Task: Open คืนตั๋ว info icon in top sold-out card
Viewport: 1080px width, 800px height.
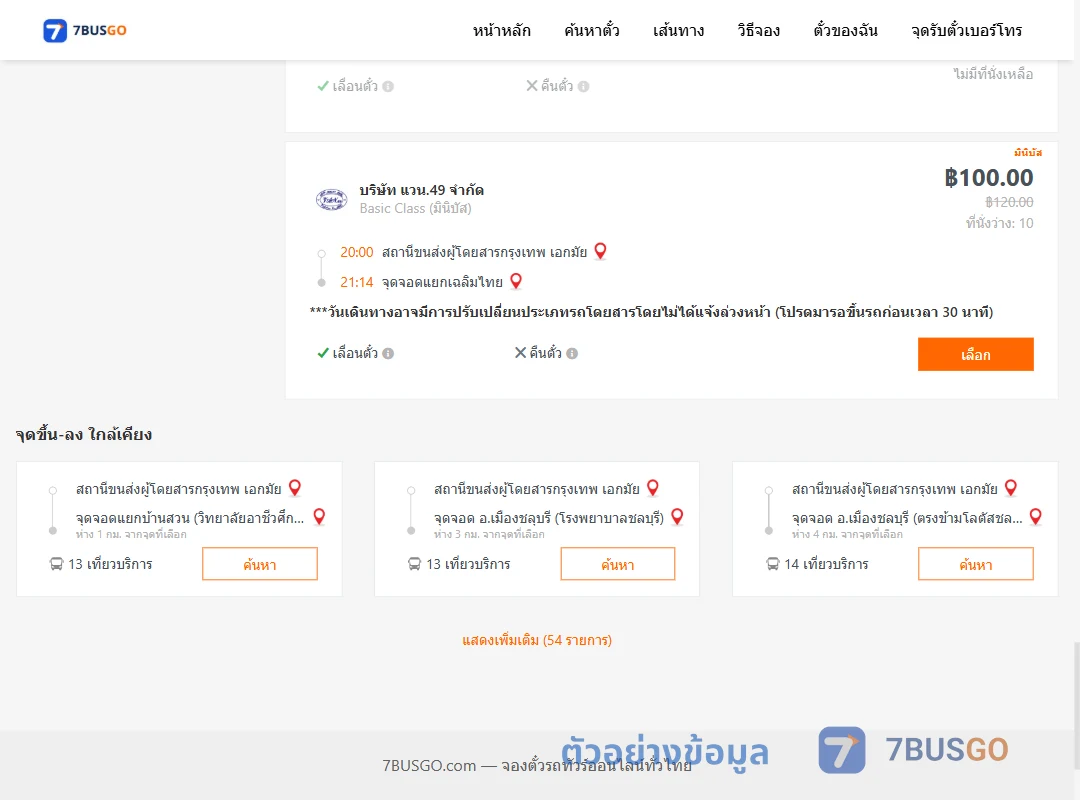Action: click(x=583, y=87)
